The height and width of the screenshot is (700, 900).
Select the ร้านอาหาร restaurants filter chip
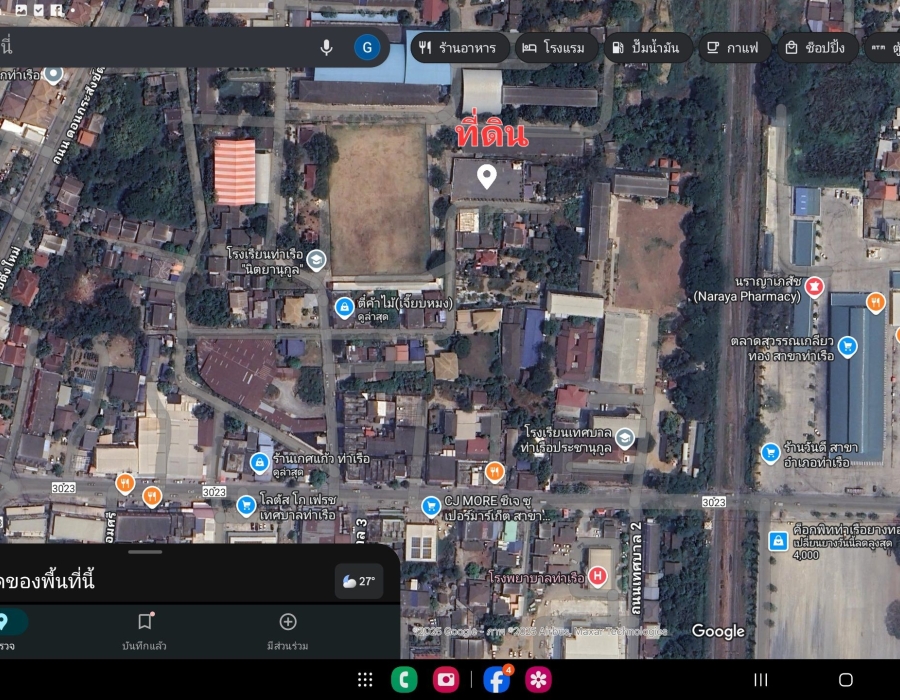pyautogui.click(x=460, y=48)
